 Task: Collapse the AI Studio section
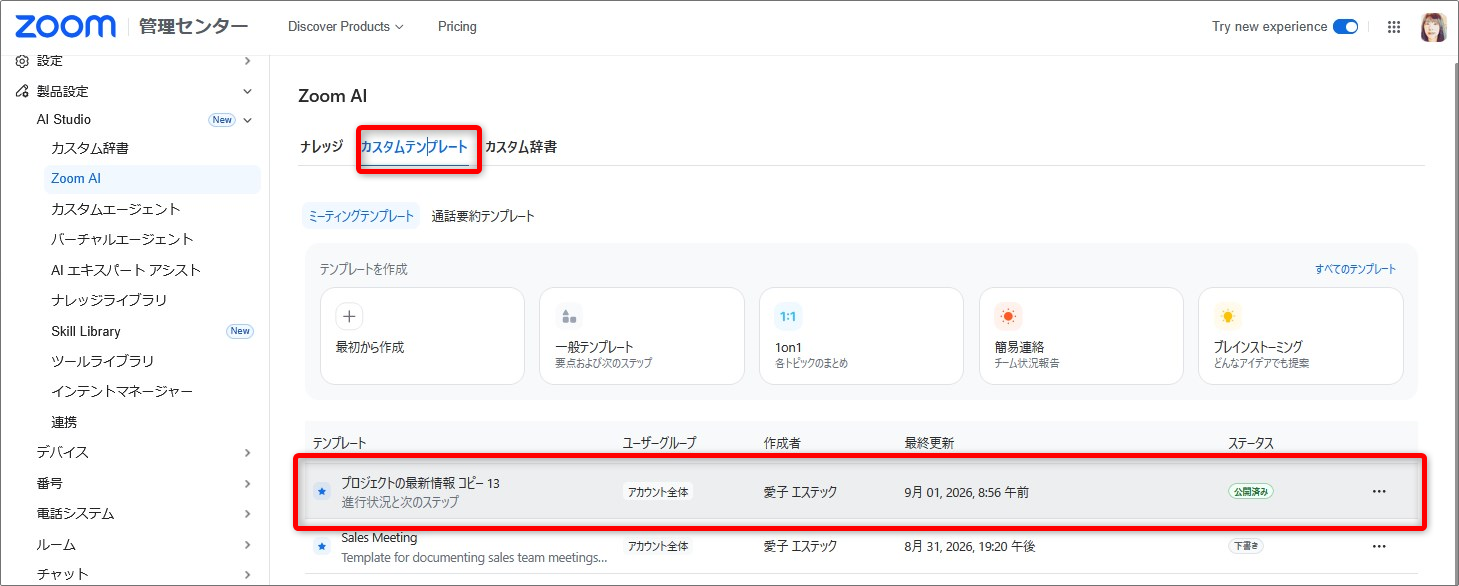(247, 120)
